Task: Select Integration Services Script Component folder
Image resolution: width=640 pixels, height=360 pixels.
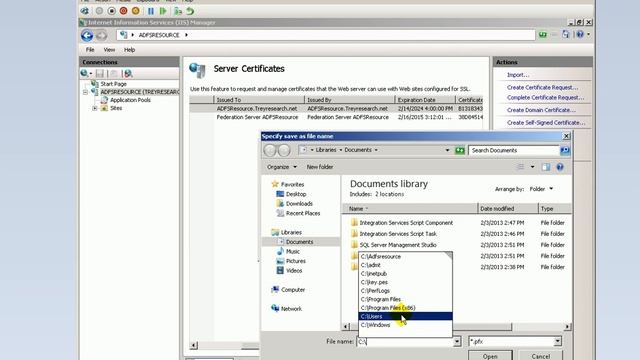Action: (406, 223)
